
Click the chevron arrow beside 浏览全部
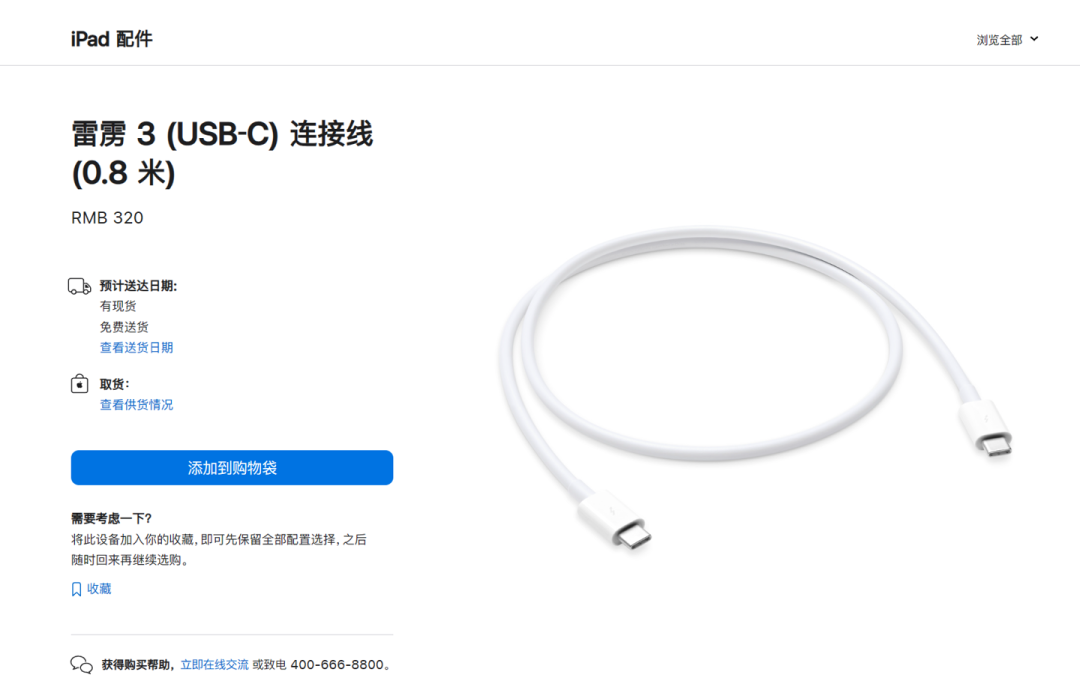[1034, 39]
